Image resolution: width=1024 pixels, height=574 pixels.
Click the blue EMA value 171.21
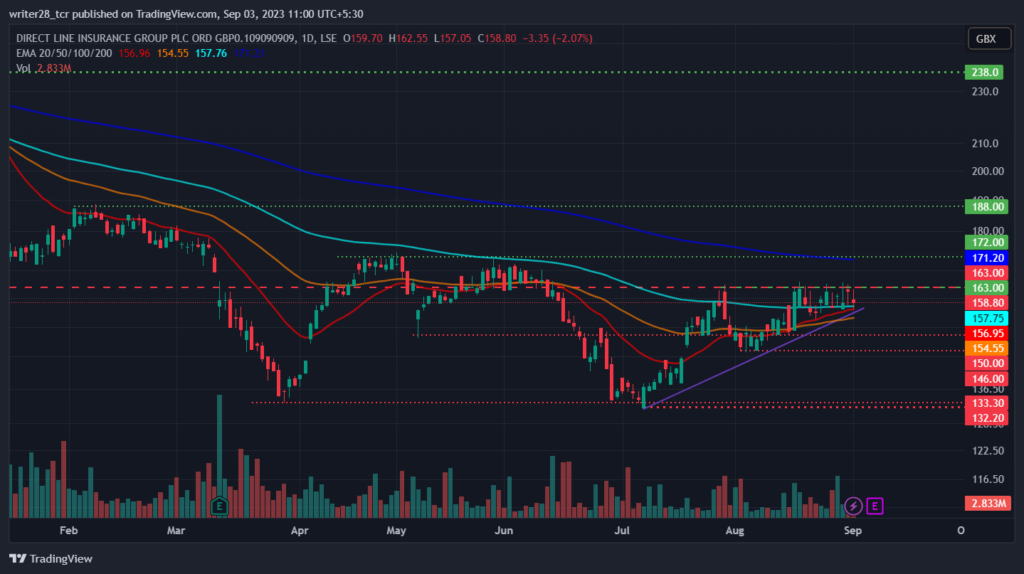pyautogui.click(x=249, y=54)
